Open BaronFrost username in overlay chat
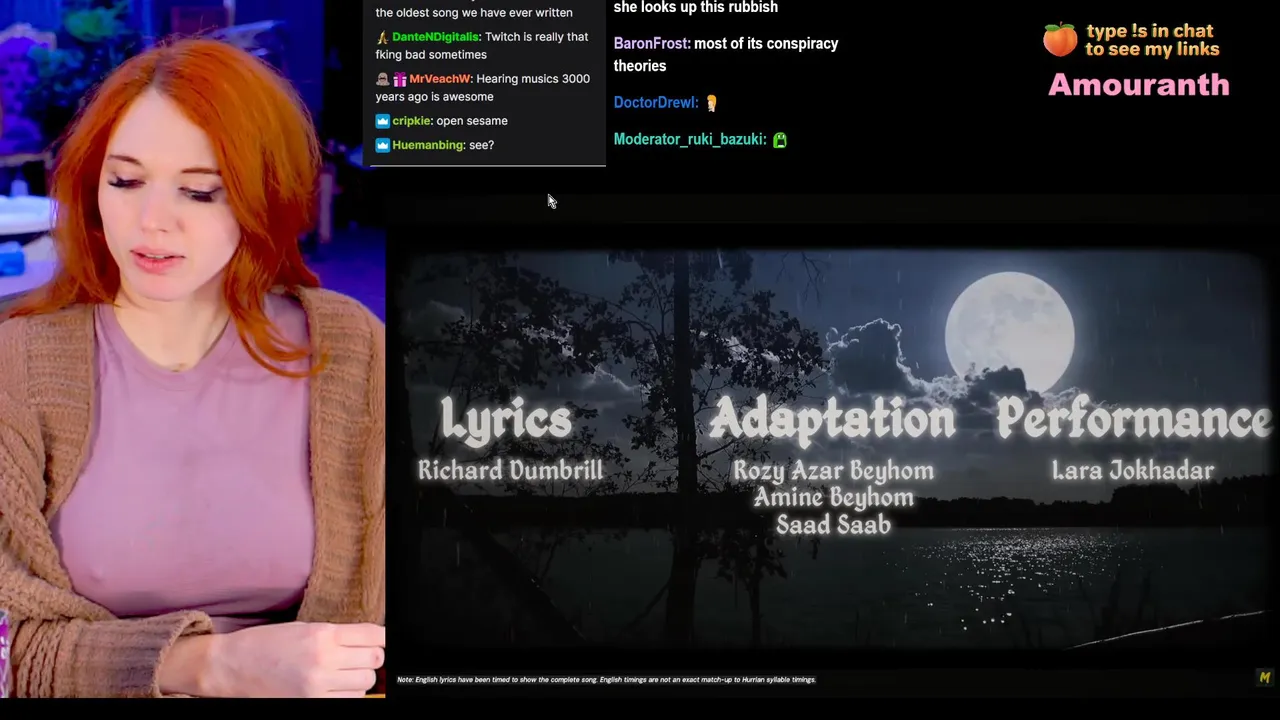This screenshot has width=1280, height=720. click(x=651, y=44)
